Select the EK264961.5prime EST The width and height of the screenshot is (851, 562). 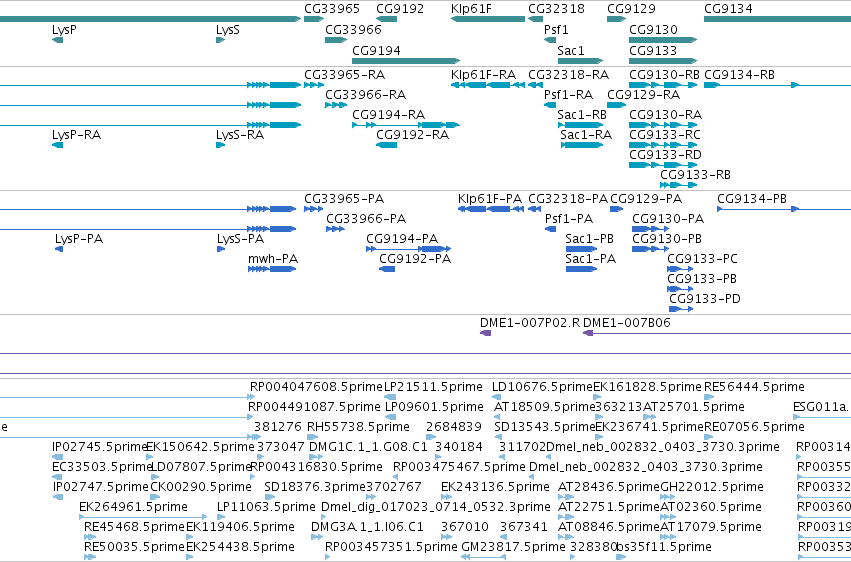143,518
